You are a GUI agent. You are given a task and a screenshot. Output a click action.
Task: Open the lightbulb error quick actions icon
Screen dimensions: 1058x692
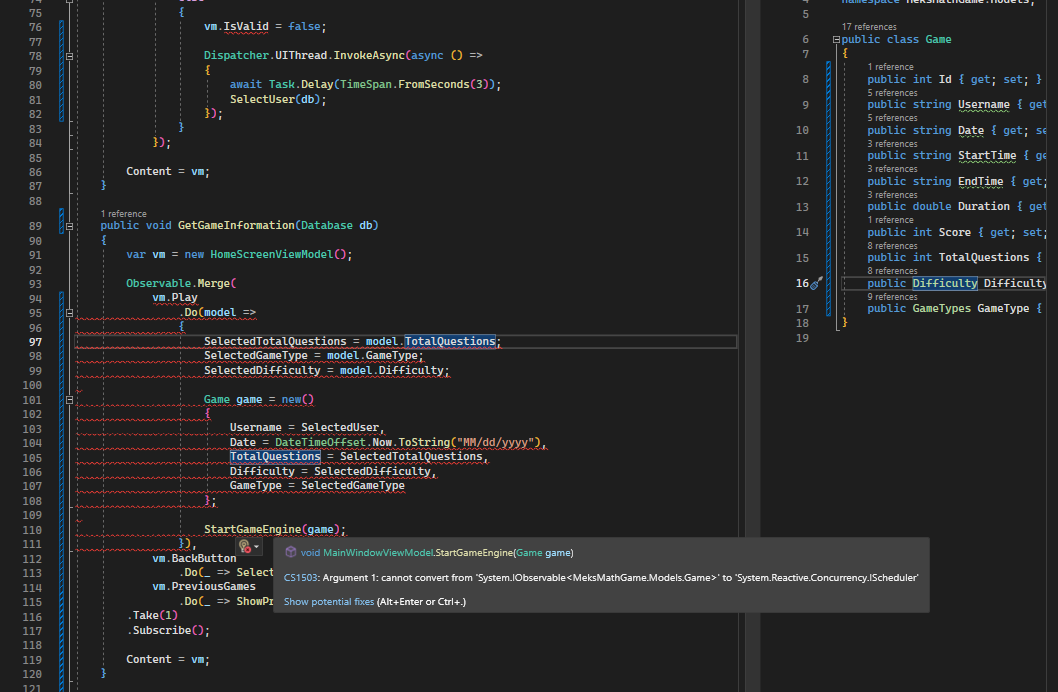(244, 546)
